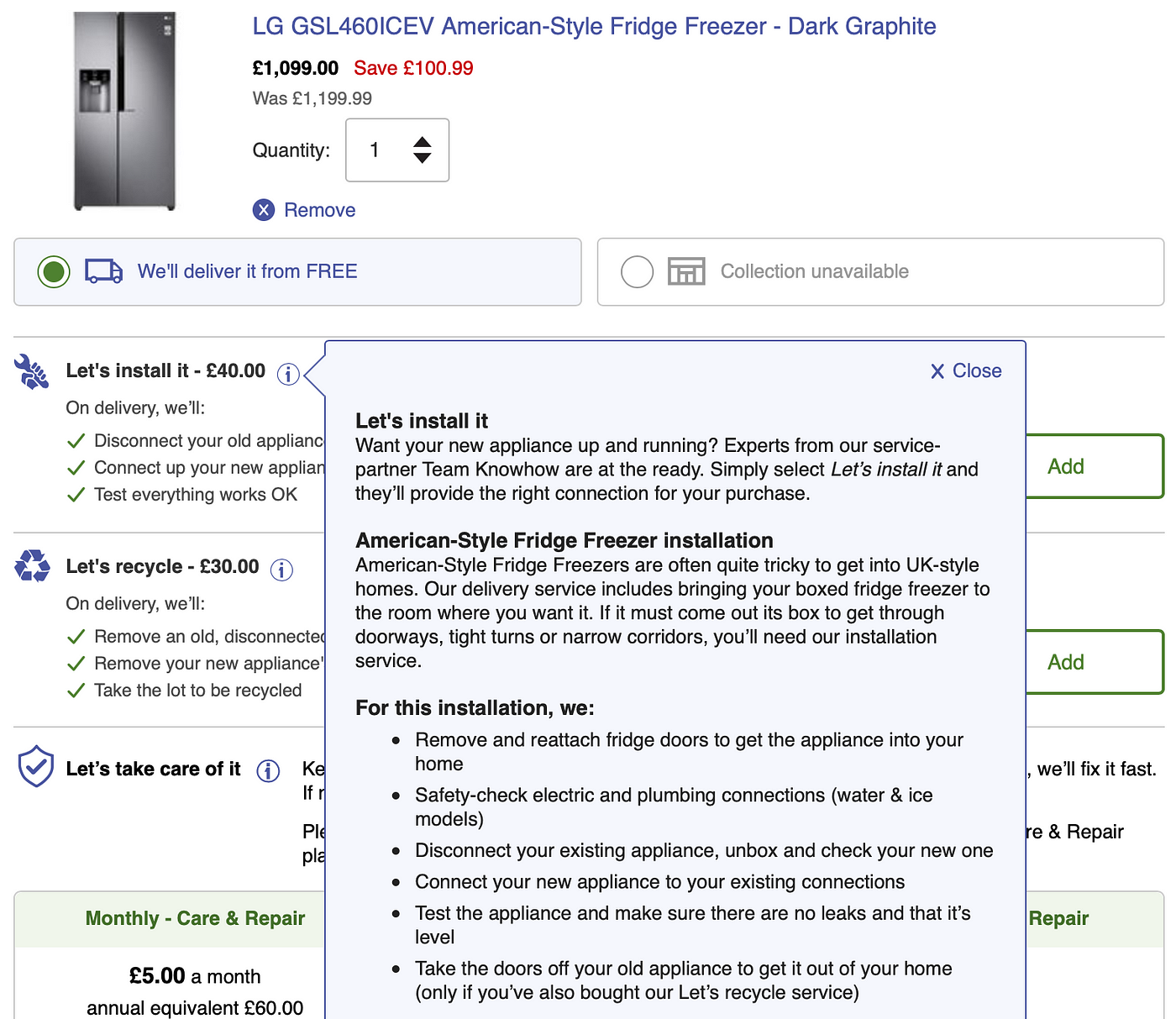Click the care shield checkmark icon

coord(36,766)
